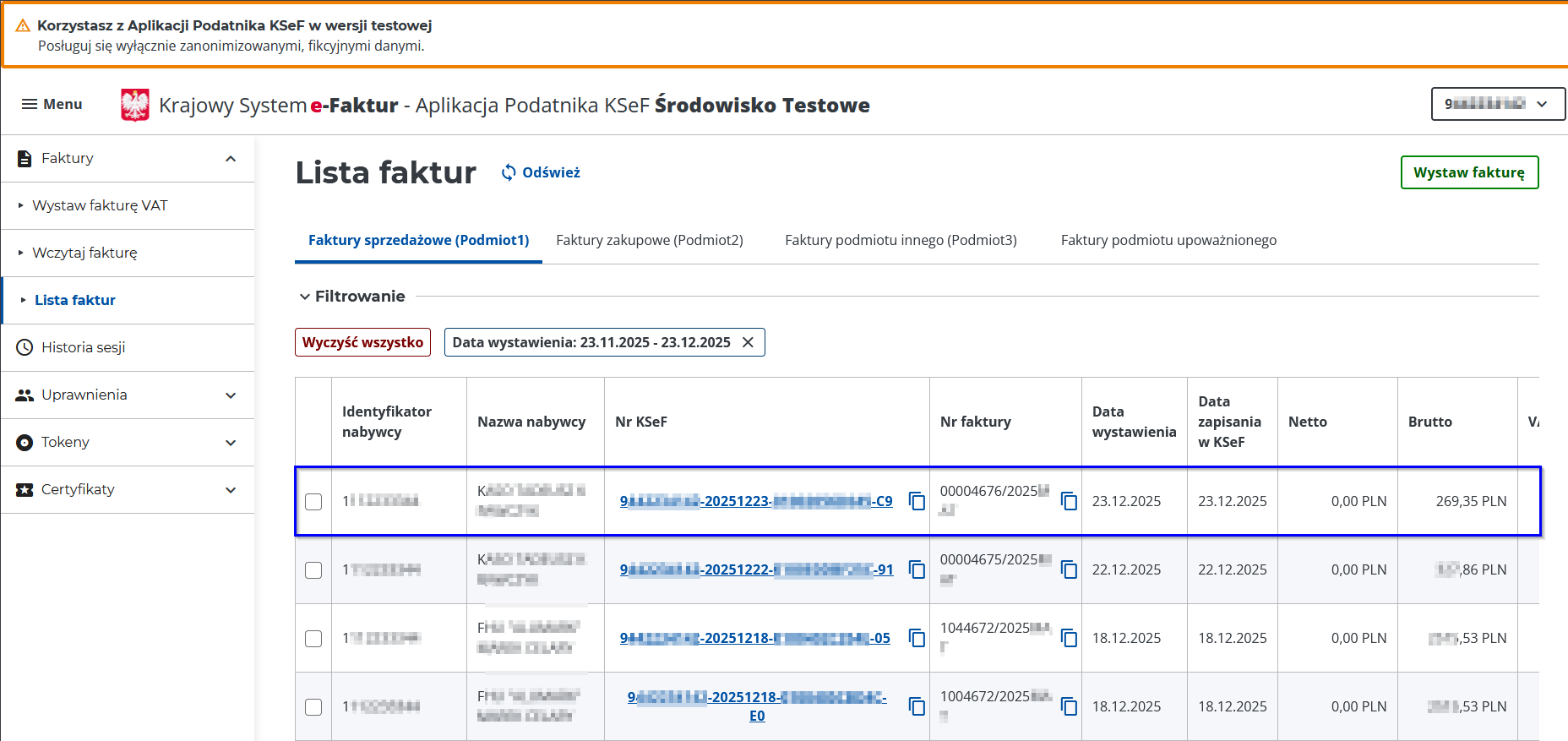Click the Wystaw fakturę button
Viewport: 1568px width, 741px height.
pos(1469,172)
